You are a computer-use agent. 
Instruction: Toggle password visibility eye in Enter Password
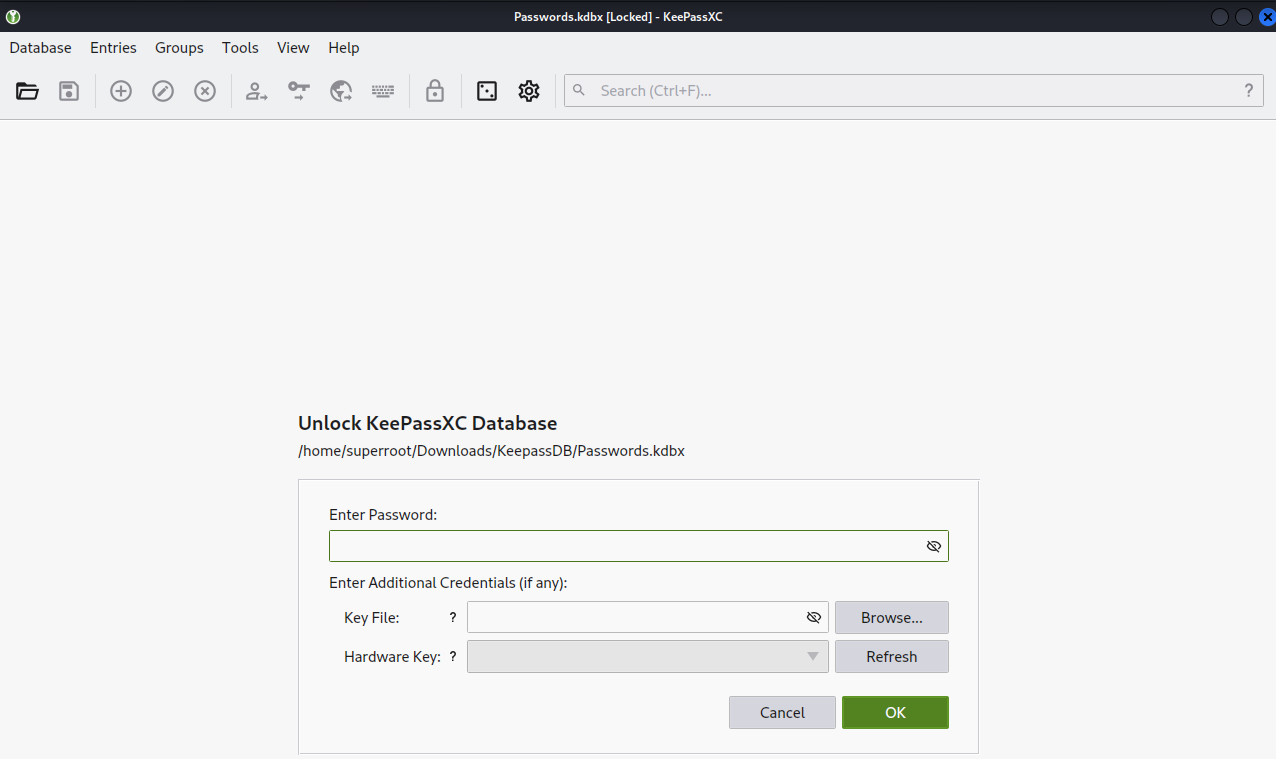[934, 546]
